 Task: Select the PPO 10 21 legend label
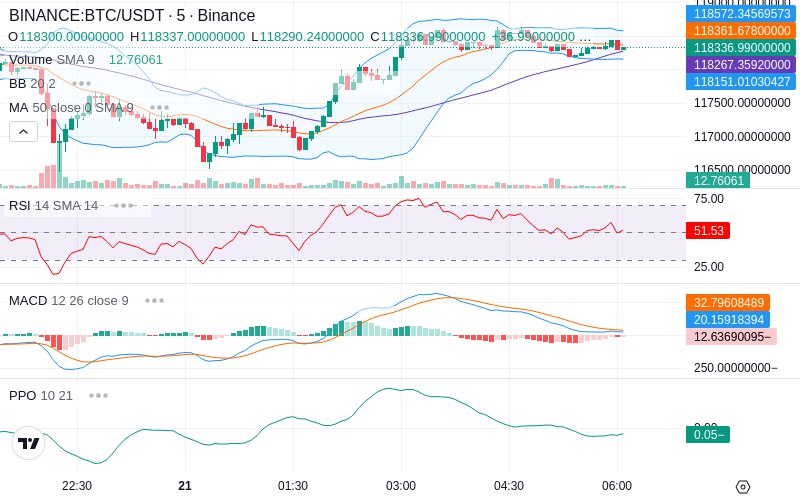tap(40, 395)
